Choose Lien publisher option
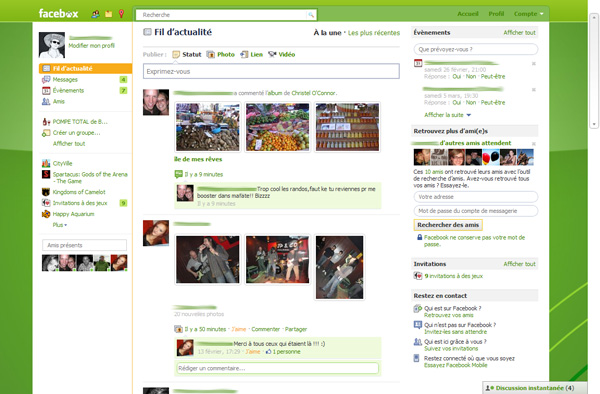Viewport: 600px width, 394px height. point(251,54)
